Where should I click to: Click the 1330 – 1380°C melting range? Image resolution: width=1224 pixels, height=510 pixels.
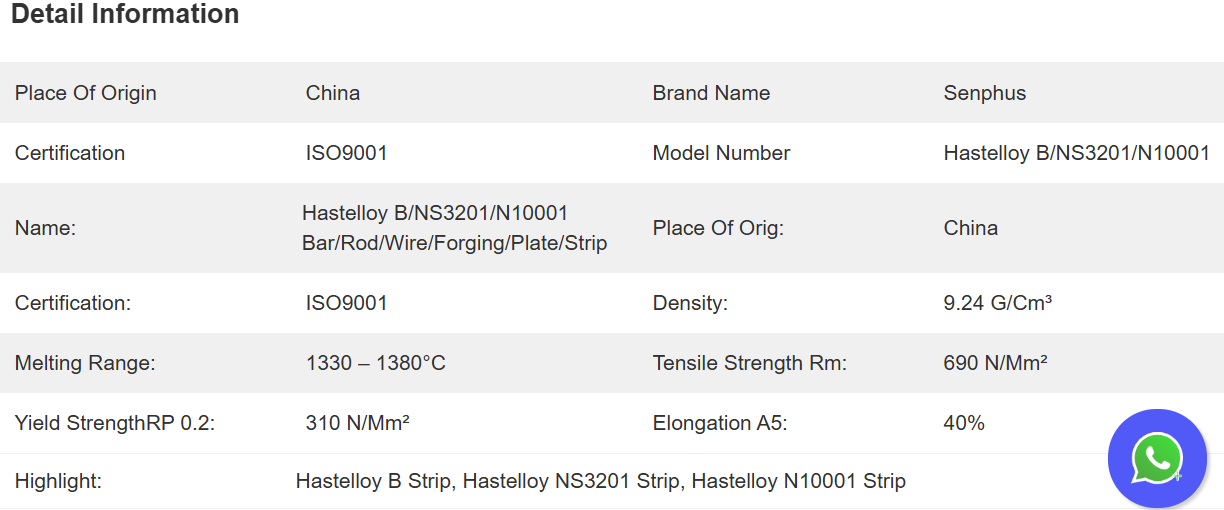click(x=375, y=363)
